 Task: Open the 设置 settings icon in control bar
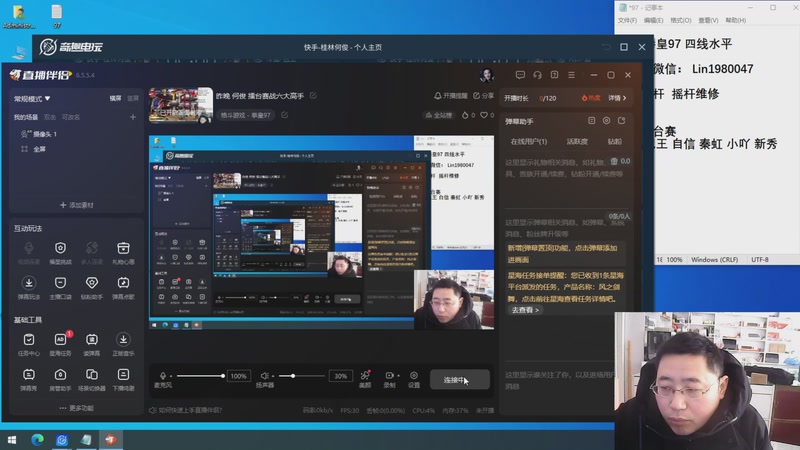point(414,379)
